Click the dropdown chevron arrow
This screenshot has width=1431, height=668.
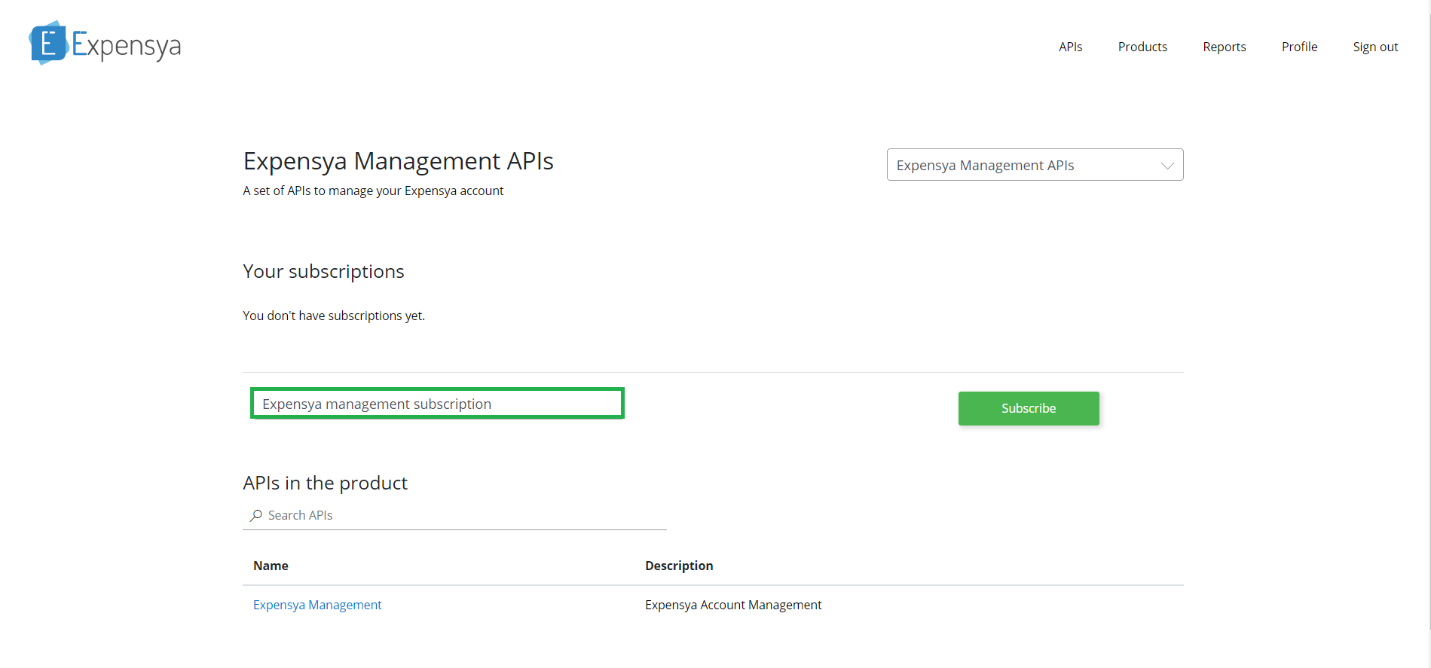[1167, 166]
